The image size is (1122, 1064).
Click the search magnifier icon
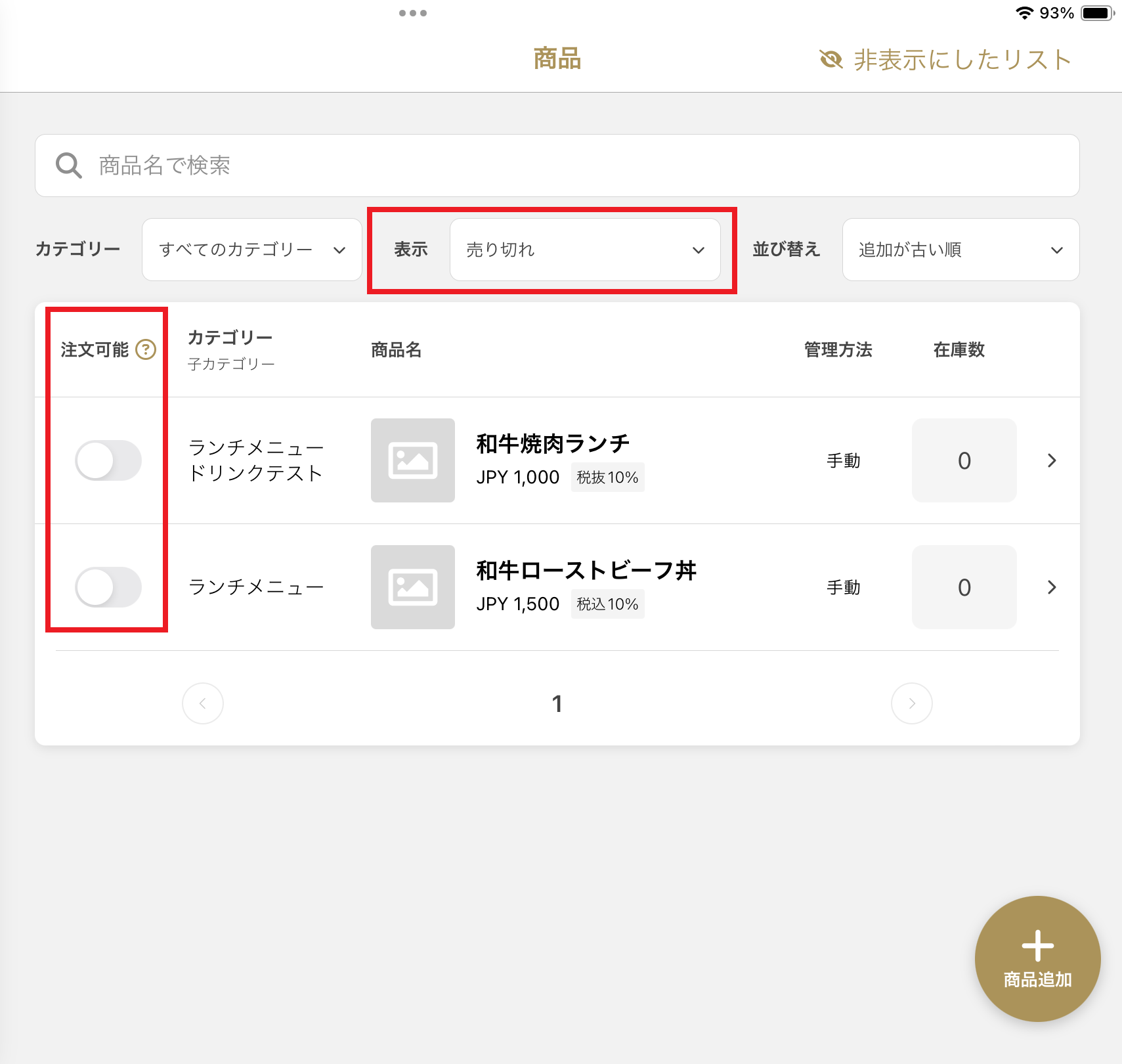(68, 166)
